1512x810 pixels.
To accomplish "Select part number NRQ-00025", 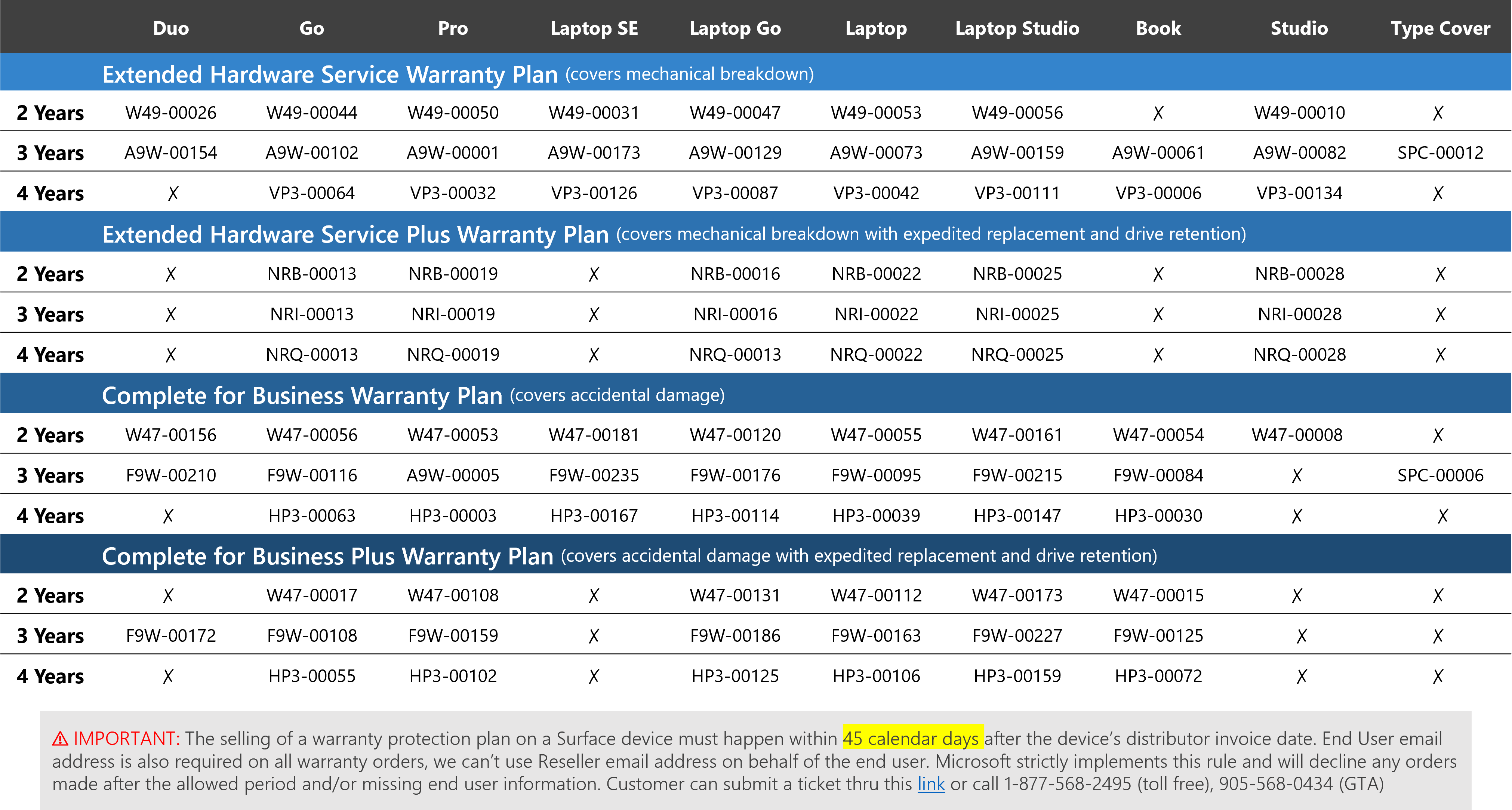I will [1017, 354].
